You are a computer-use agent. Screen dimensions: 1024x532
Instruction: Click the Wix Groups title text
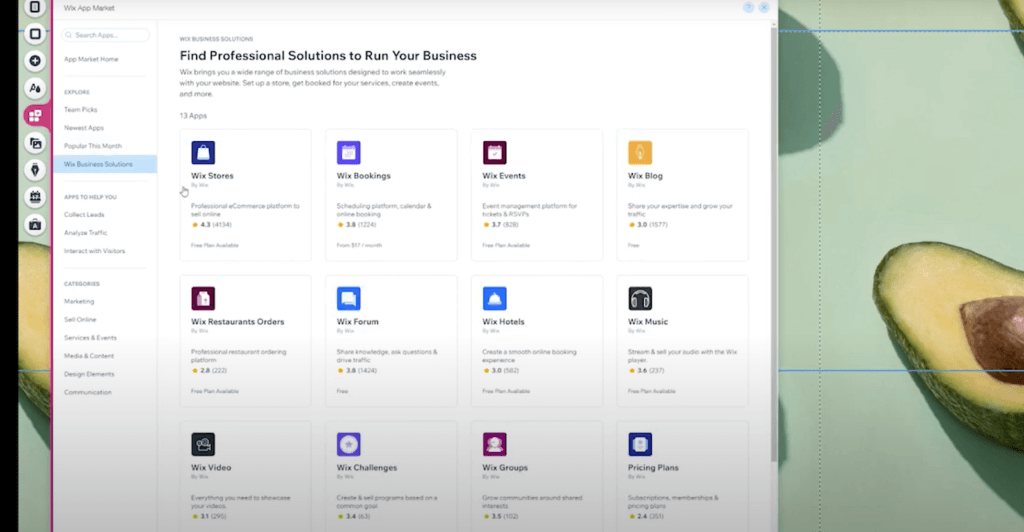pyautogui.click(x=505, y=468)
